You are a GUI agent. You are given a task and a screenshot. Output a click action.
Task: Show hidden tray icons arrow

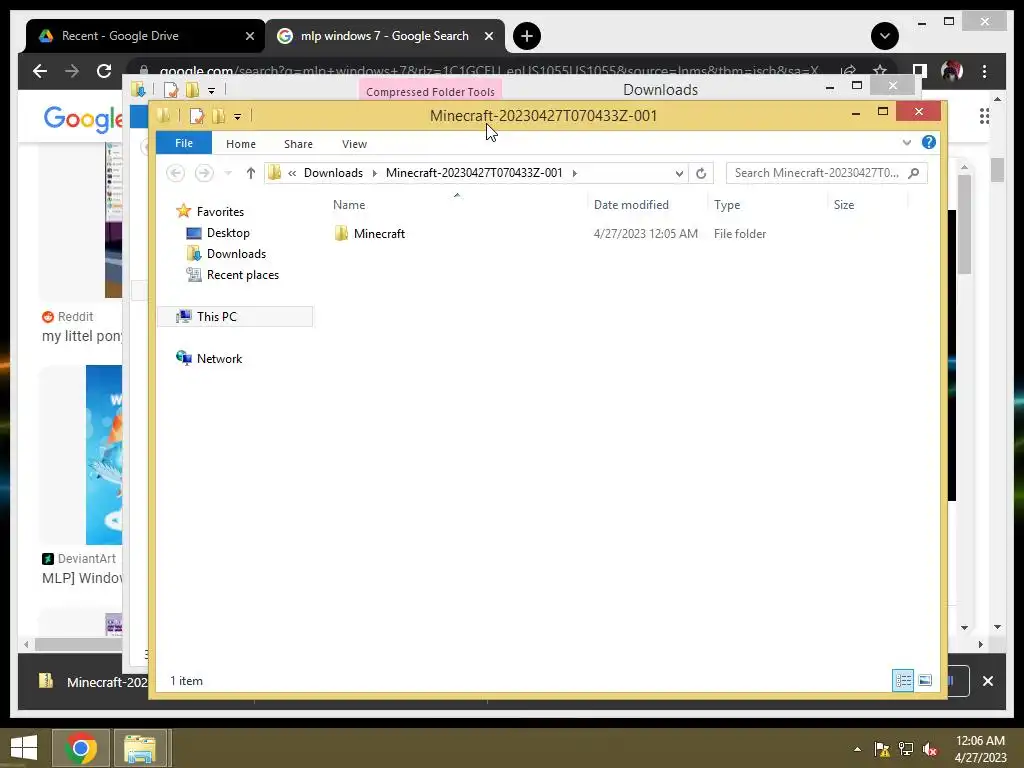(857, 749)
